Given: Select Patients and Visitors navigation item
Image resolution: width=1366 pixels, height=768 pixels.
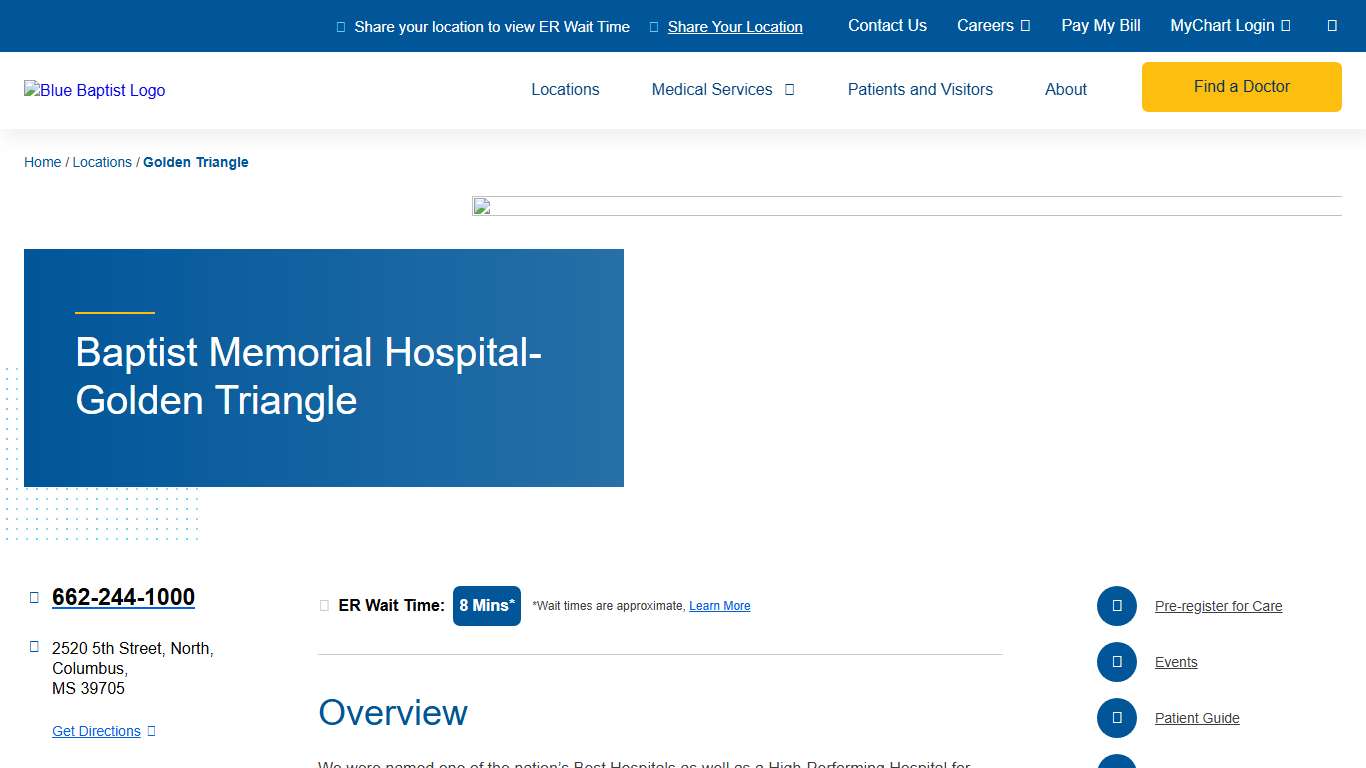Looking at the screenshot, I should tap(920, 89).
